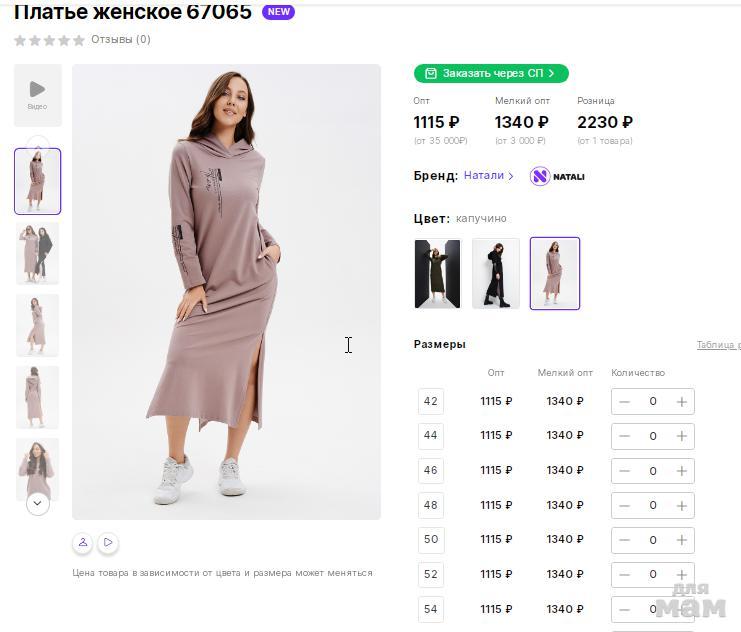The height and width of the screenshot is (632, 741).
Task: Decrease quantity for size 44
Action: point(624,436)
